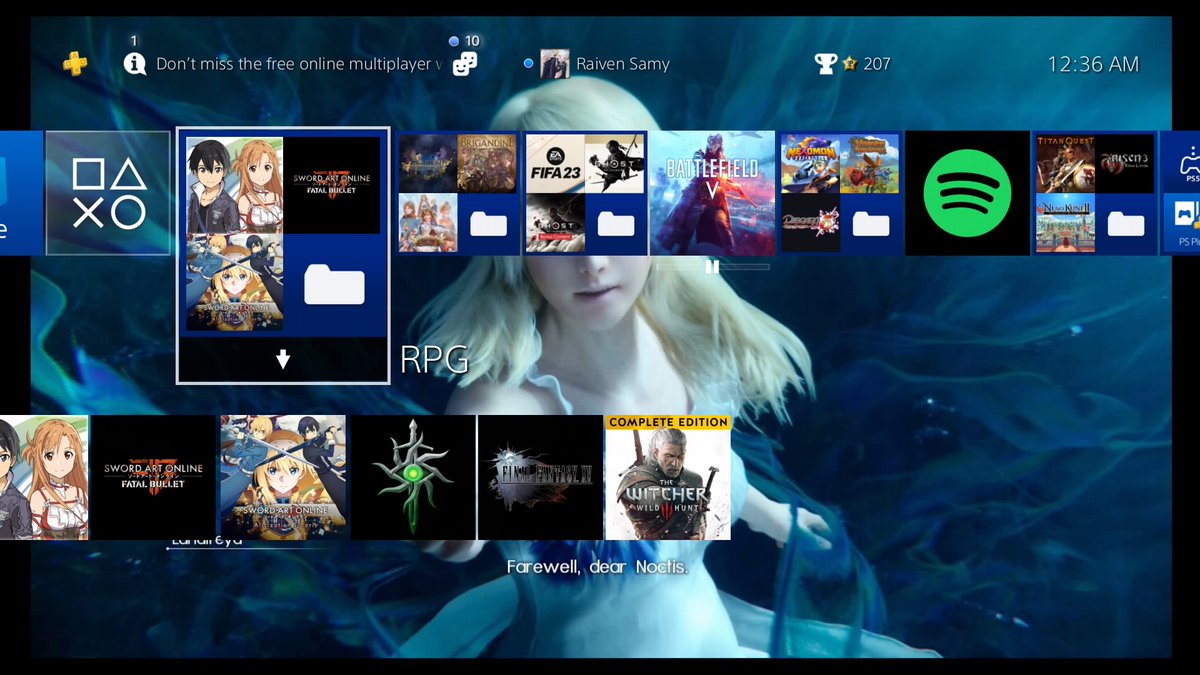The height and width of the screenshot is (675, 1200).
Task: Select the PlayStation logo tile
Action: [x=107, y=192]
